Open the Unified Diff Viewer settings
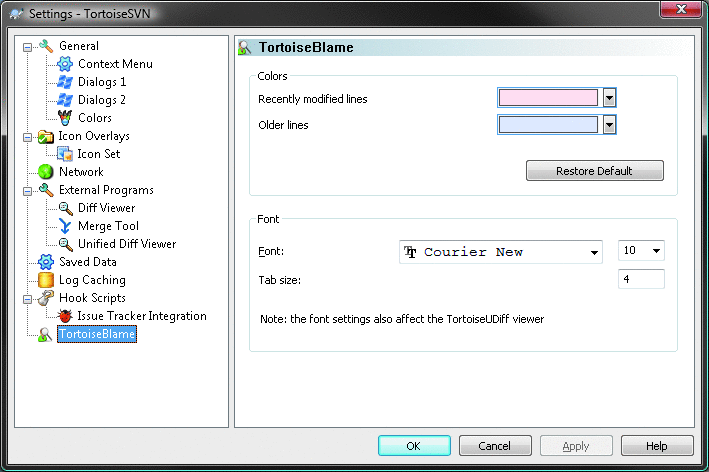The width and height of the screenshot is (709, 472). click(x=127, y=244)
